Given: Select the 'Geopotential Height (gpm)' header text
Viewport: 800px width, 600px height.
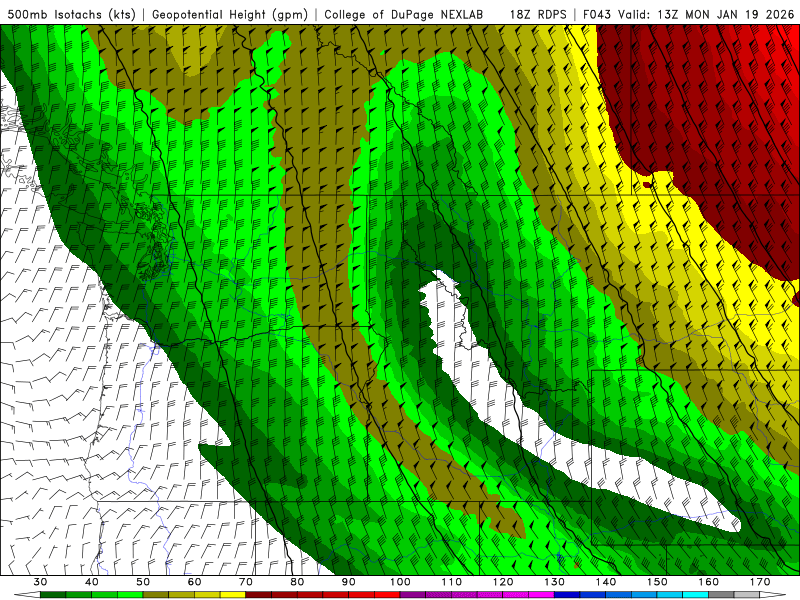Looking at the screenshot, I should [x=230, y=15].
